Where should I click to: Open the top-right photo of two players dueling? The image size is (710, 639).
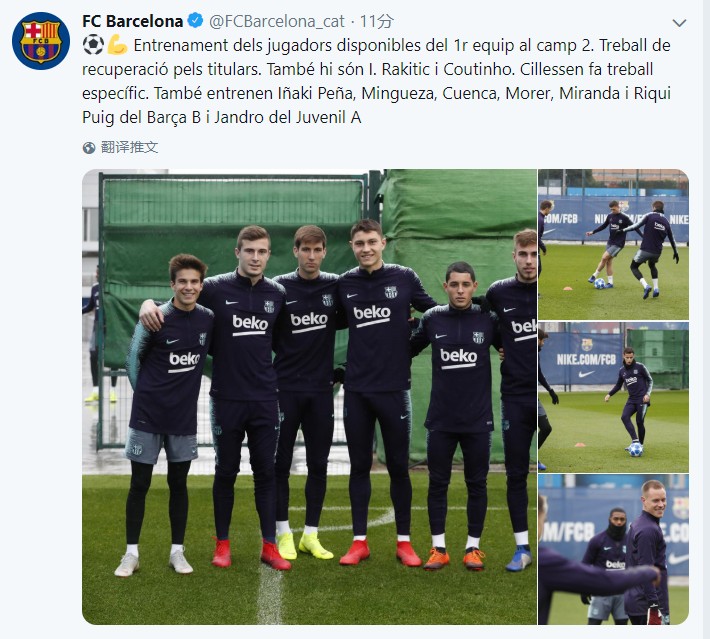click(614, 245)
